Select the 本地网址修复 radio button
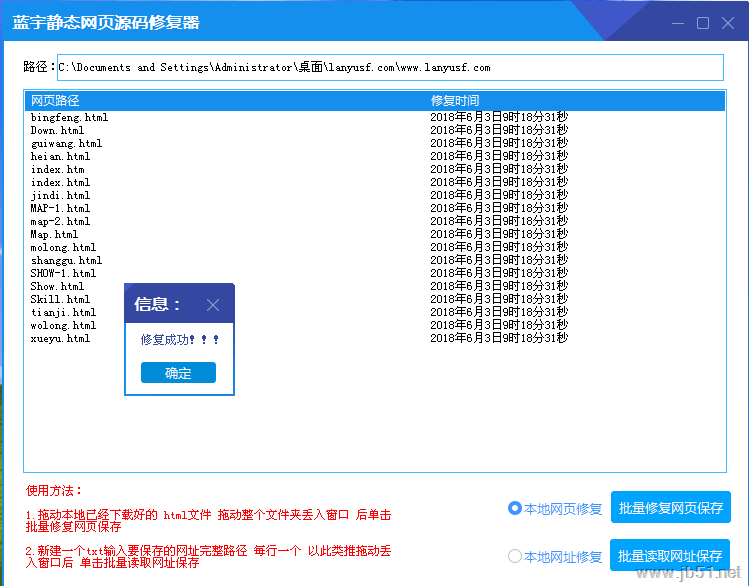Image resolution: width=749 pixels, height=586 pixels. point(515,556)
